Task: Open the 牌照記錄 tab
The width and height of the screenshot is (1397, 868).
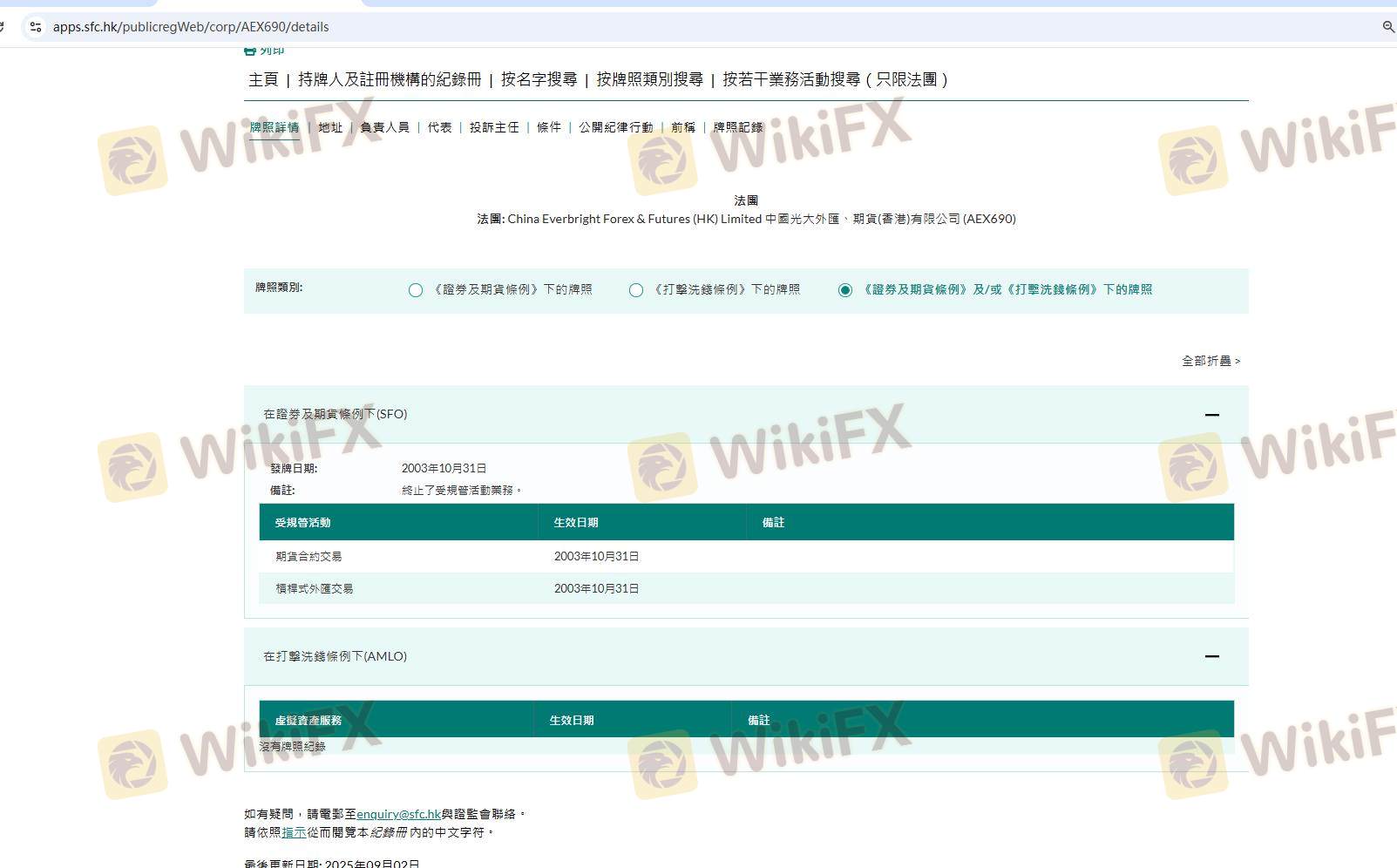Action: click(x=737, y=127)
